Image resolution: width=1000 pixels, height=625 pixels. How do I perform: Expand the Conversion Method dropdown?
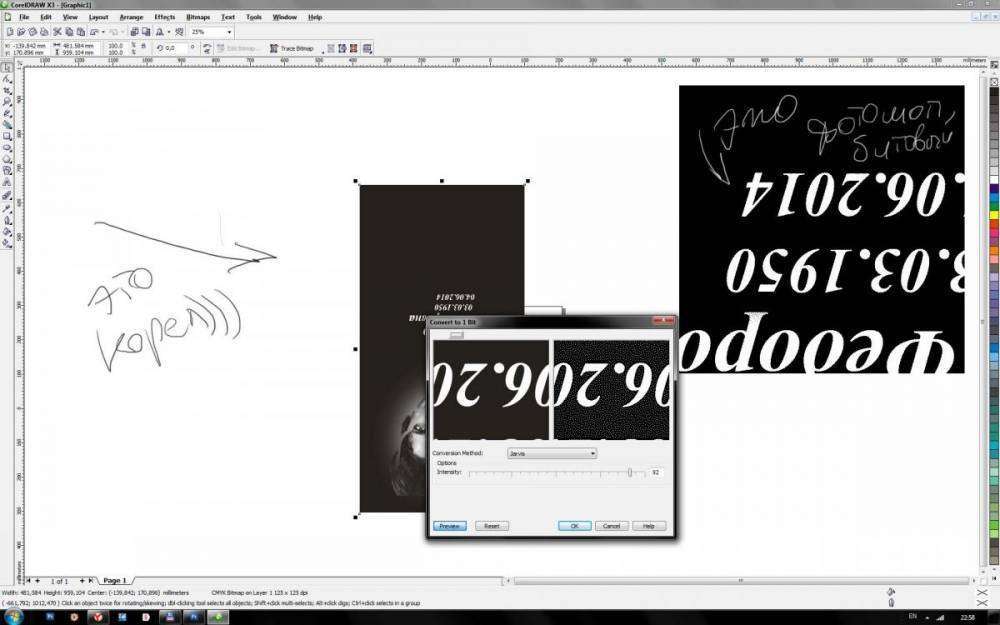pyautogui.click(x=592, y=453)
